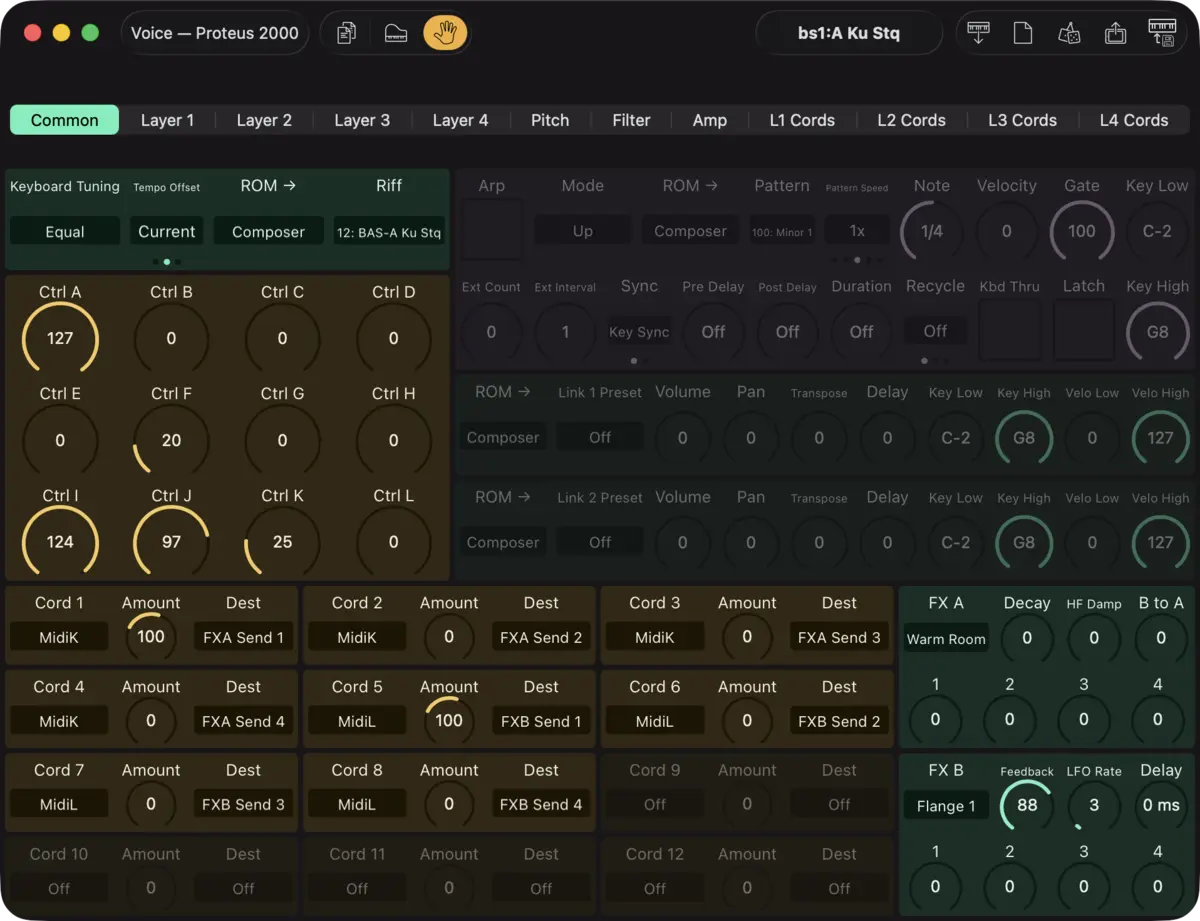Viewport: 1200px width, 921px height.
Task: Open the Link 1 Preset Off dropdown
Action: (600, 437)
